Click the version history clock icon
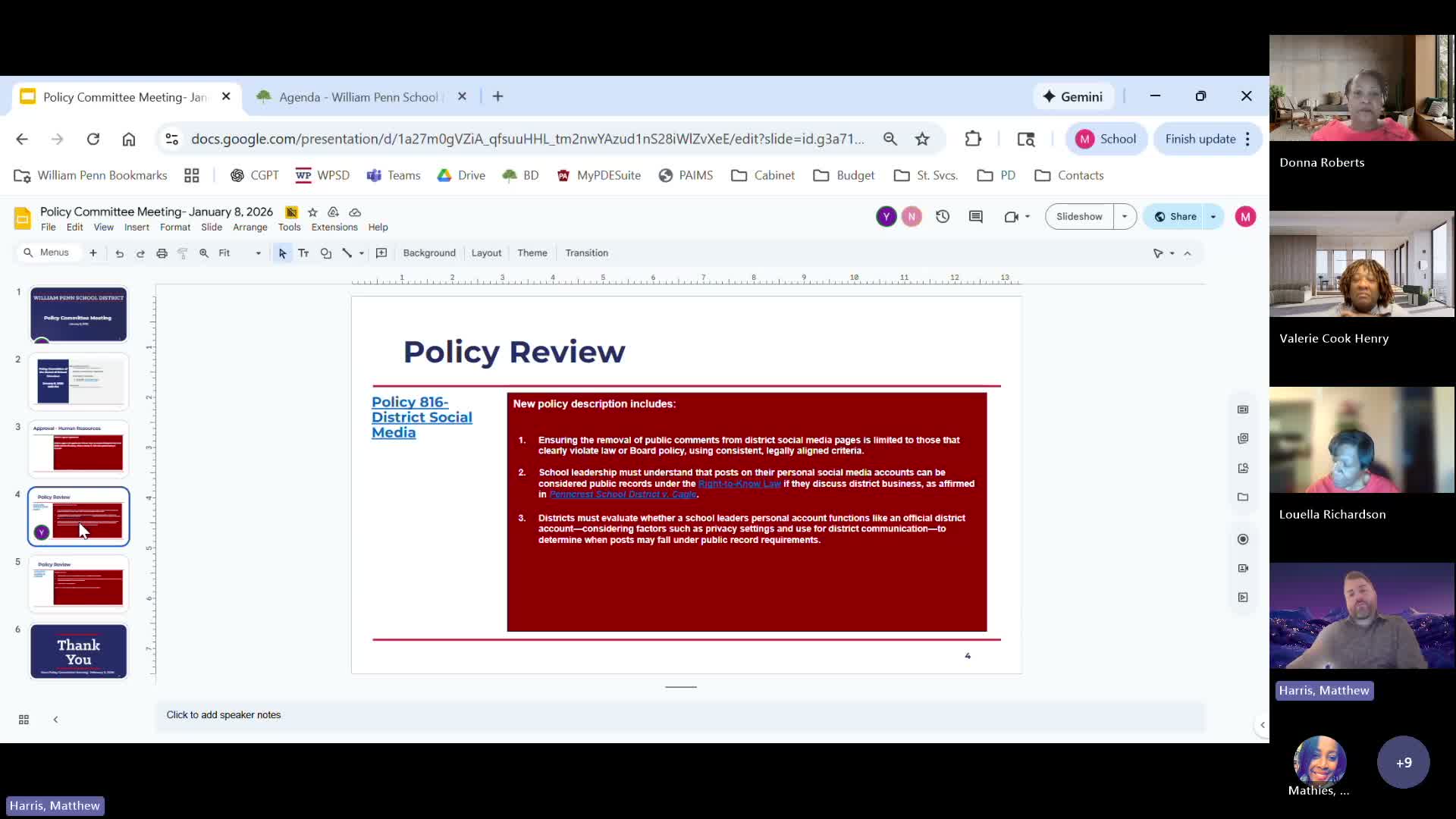 (x=943, y=217)
